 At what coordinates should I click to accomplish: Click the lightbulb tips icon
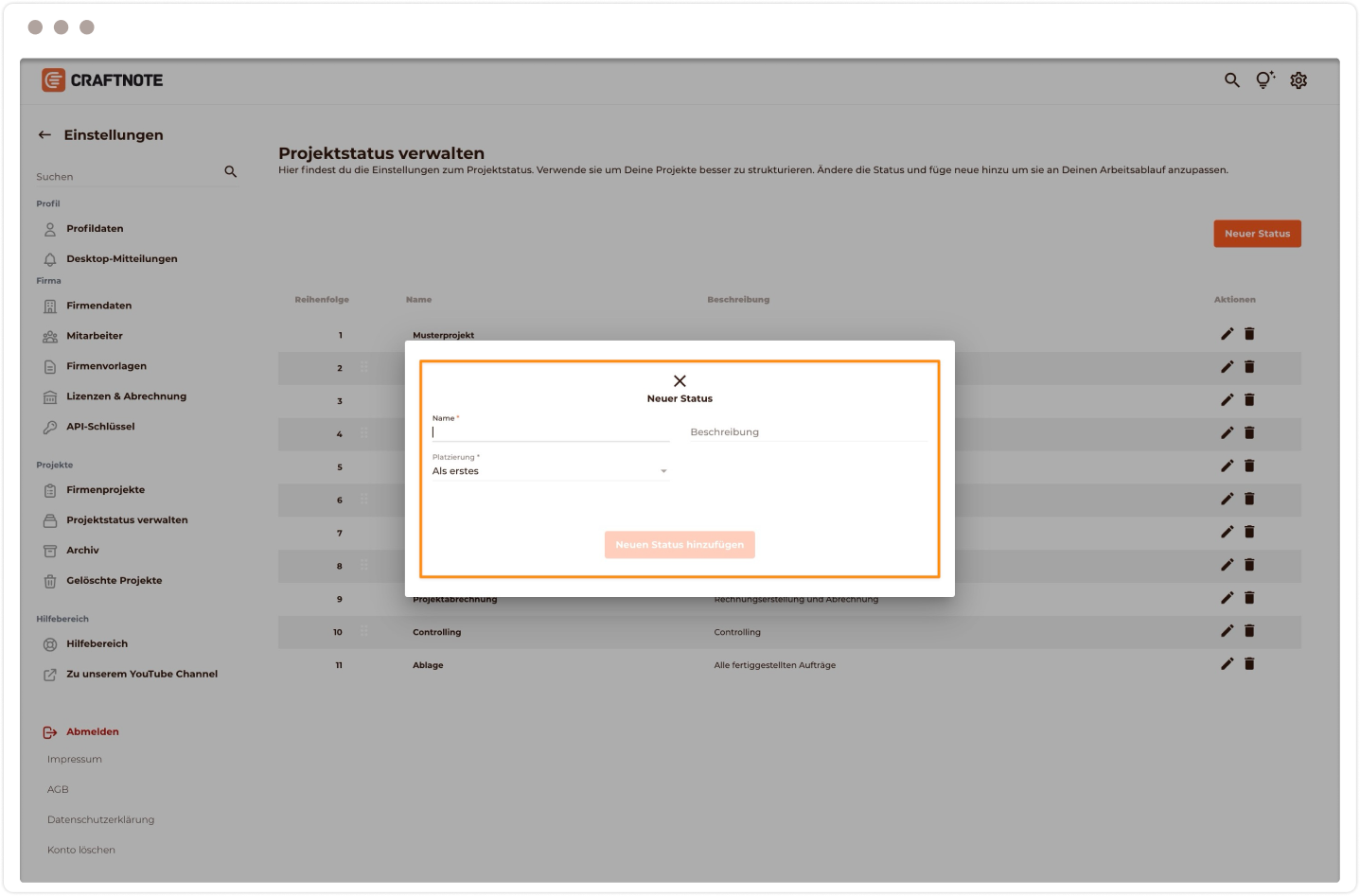(1264, 80)
